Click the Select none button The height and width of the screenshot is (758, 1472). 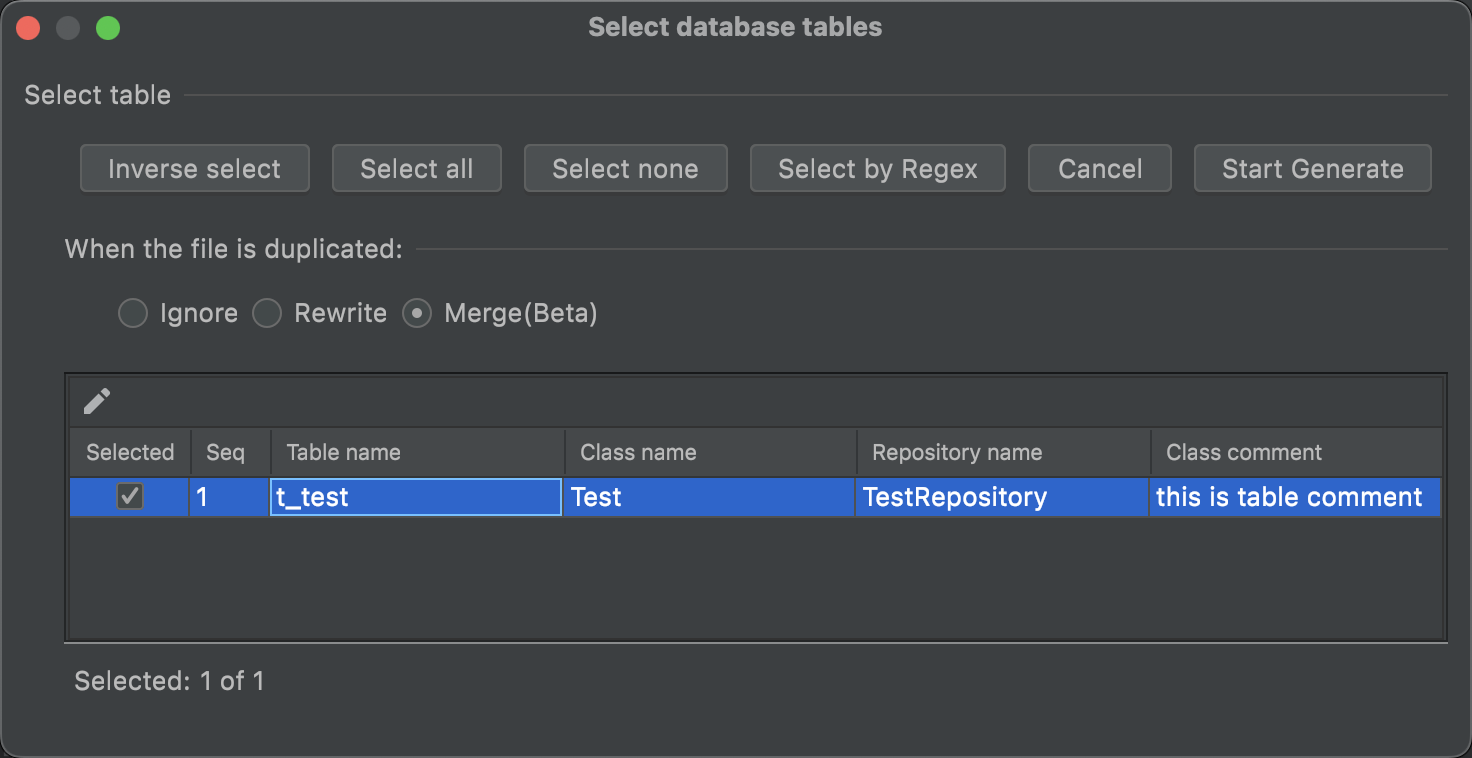[625, 169]
